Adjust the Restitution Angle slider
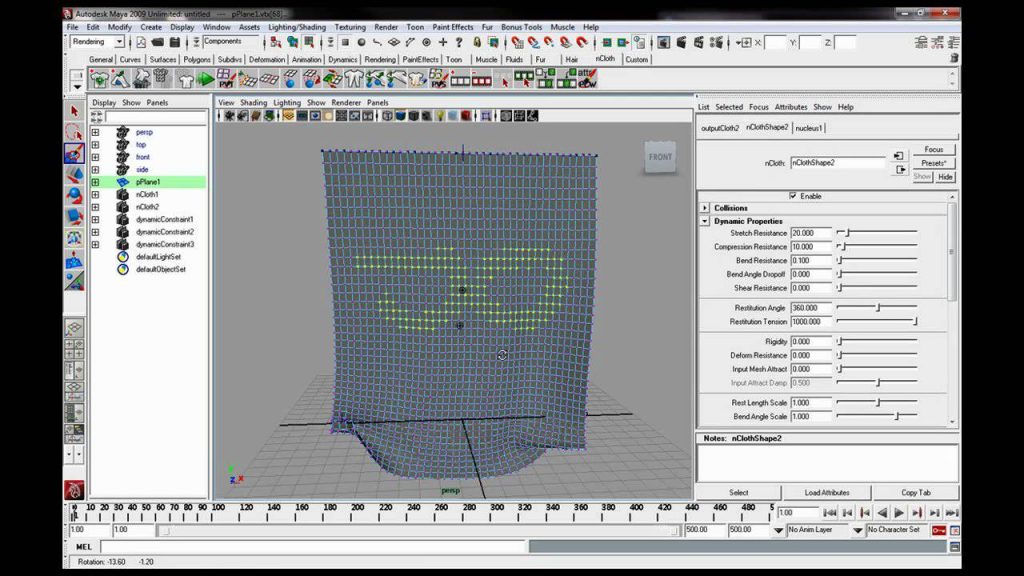Screen dimensions: 1024x576 point(876,308)
